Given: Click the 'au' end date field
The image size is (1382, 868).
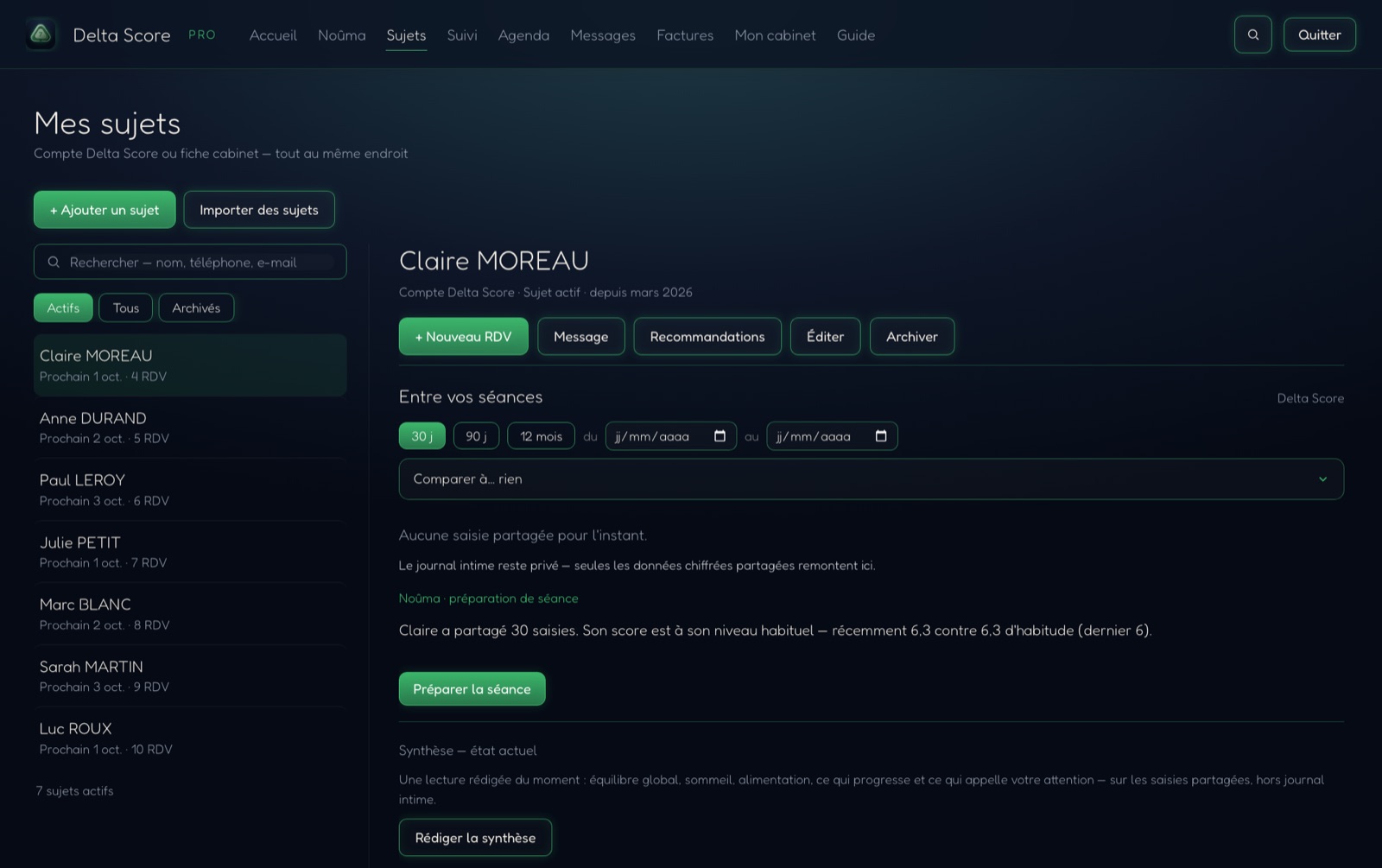Looking at the screenshot, I should pyautogui.click(x=832, y=436).
